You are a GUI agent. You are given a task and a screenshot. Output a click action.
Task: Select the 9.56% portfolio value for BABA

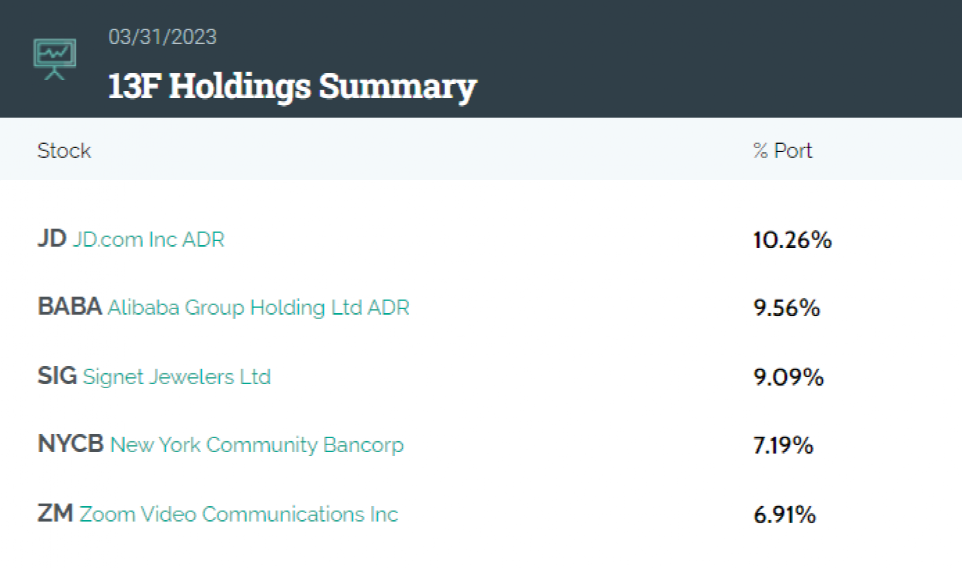(787, 308)
